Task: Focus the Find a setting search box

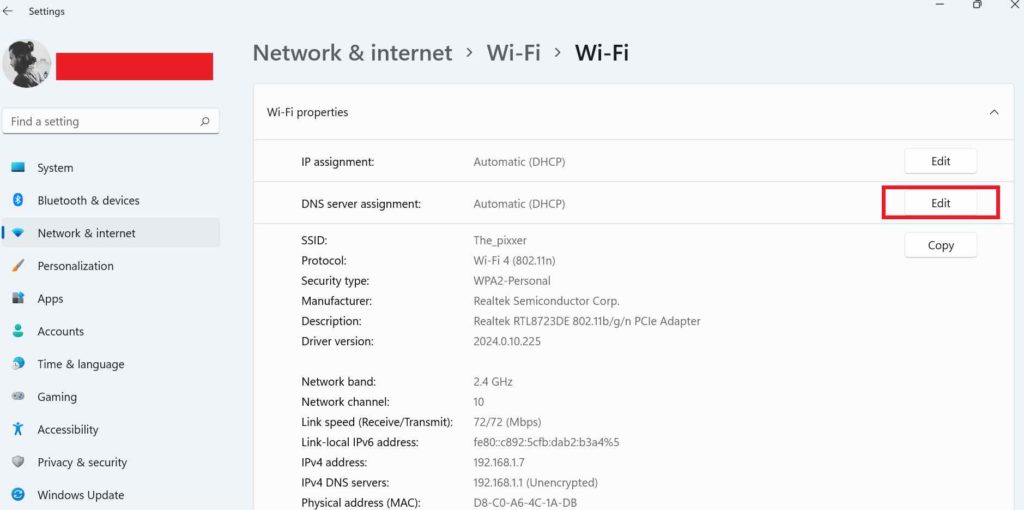Action: (111, 121)
